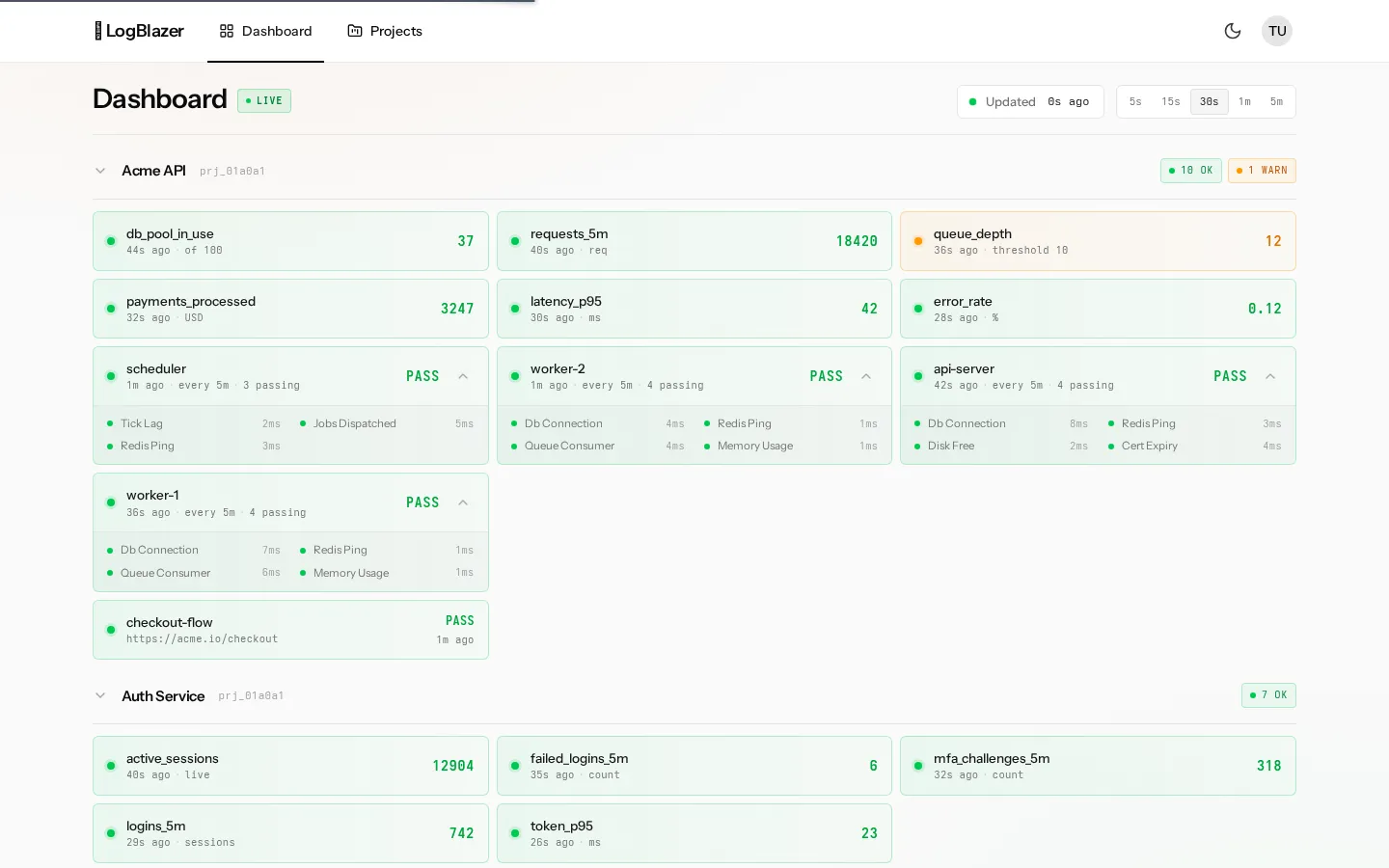The height and width of the screenshot is (868, 1389).
Task: Open the TU user avatar menu
Action: click(1277, 31)
